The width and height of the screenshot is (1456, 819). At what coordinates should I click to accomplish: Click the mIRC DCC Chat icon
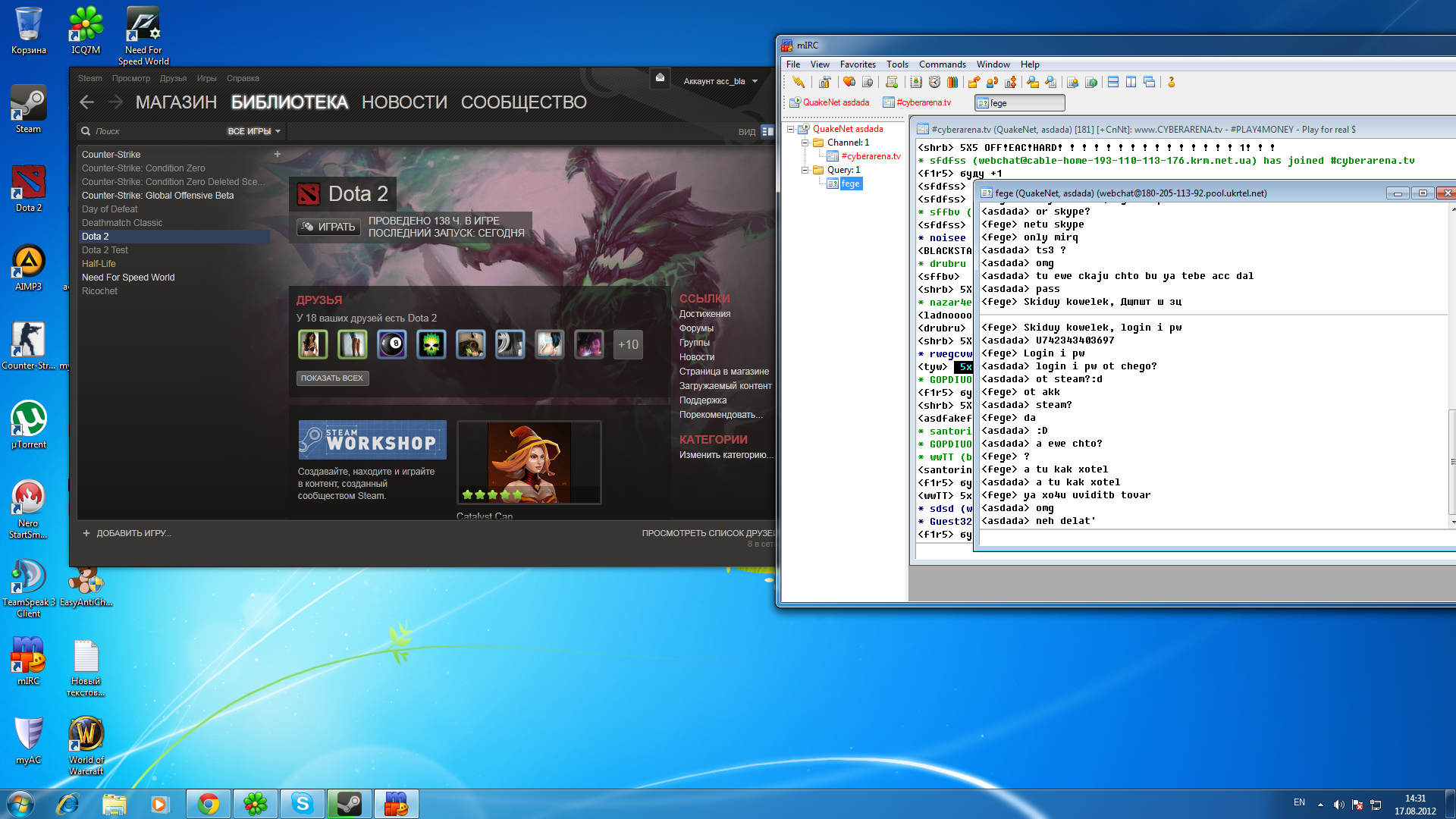click(x=992, y=82)
